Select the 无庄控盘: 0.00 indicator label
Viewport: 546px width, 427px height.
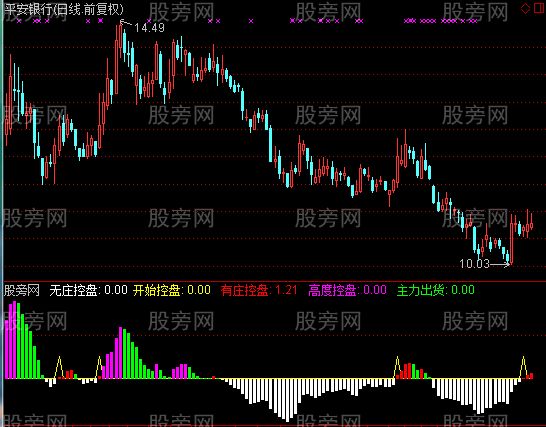coord(88,290)
